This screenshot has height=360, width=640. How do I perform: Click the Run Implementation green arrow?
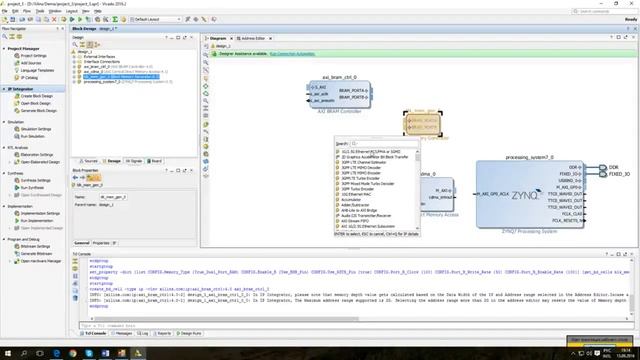pyautogui.click(x=17, y=221)
